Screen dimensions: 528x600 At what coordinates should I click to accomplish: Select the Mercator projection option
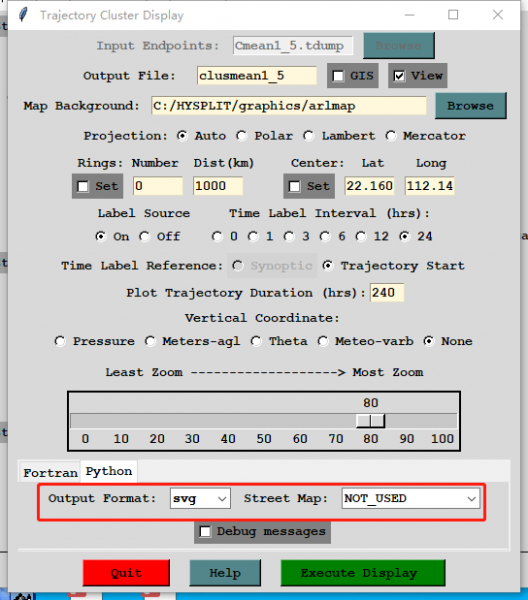click(391, 136)
